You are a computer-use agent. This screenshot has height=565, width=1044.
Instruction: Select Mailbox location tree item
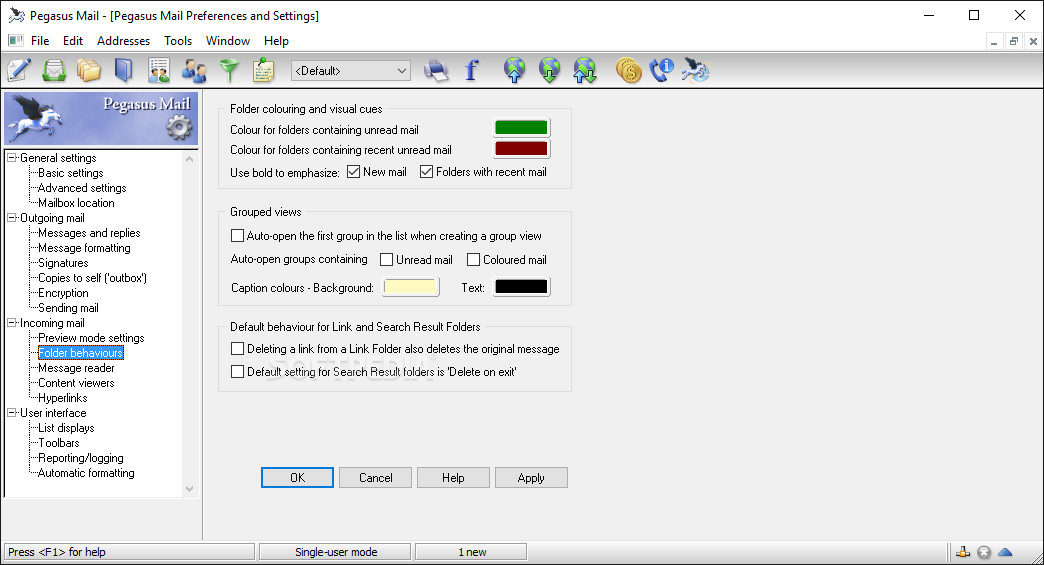(x=76, y=203)
